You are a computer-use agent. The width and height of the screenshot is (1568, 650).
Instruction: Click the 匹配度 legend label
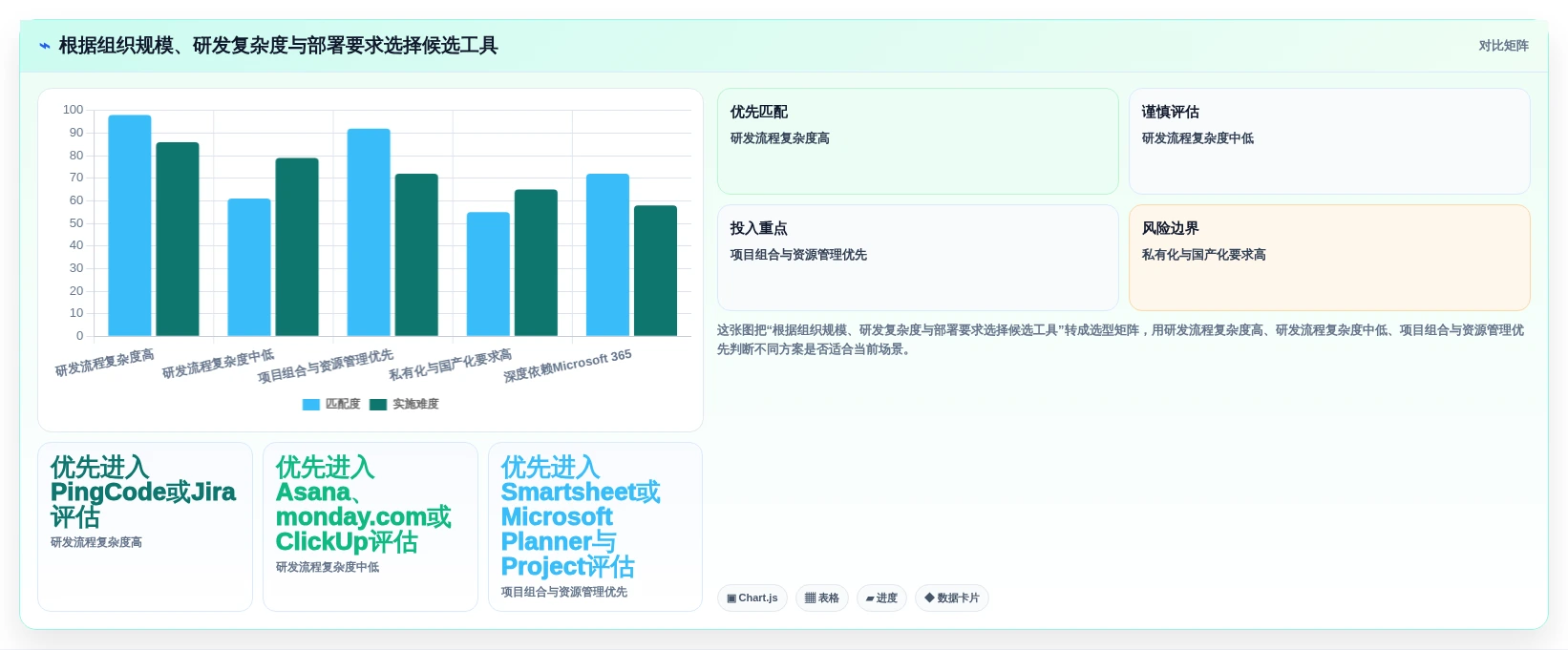[x=343, y=405]
